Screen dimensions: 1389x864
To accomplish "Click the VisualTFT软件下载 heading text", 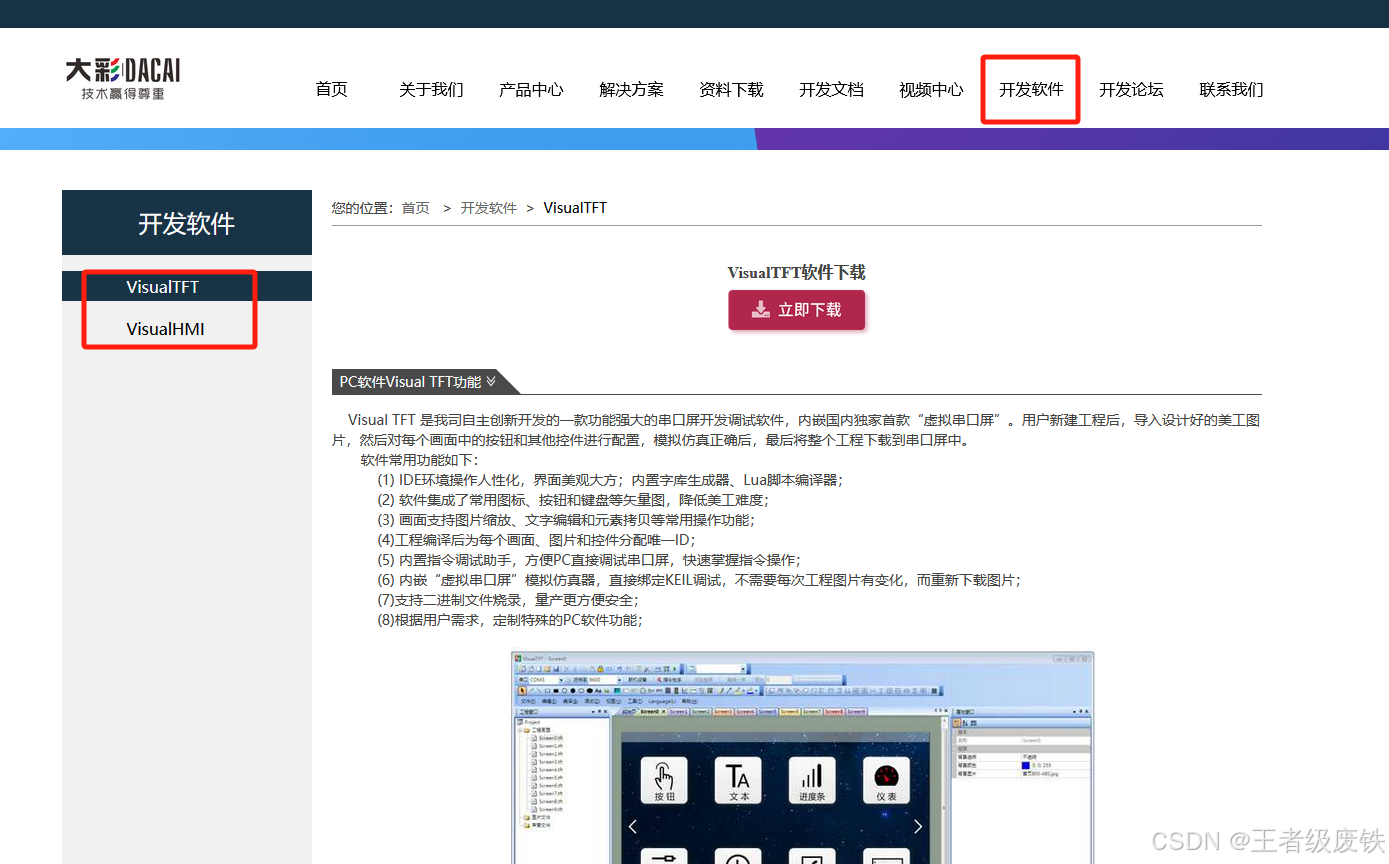I will point(796,272).
